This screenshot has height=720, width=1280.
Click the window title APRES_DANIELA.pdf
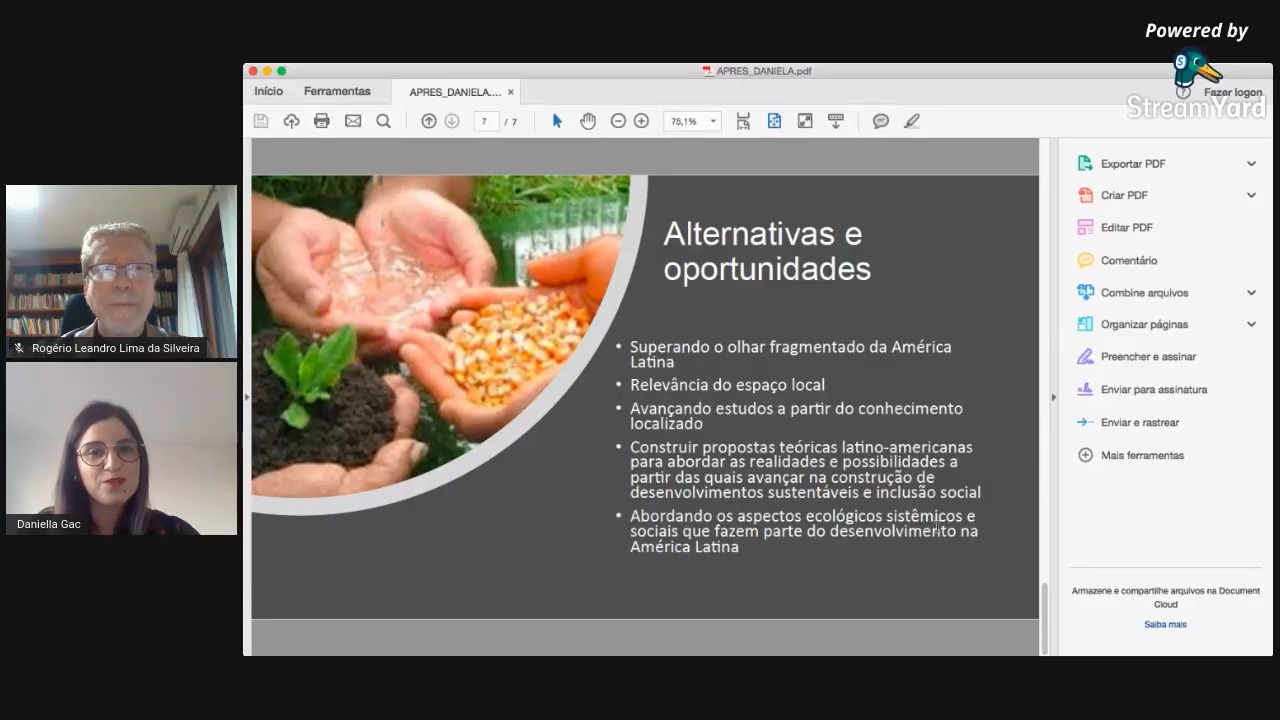(763, 71)
